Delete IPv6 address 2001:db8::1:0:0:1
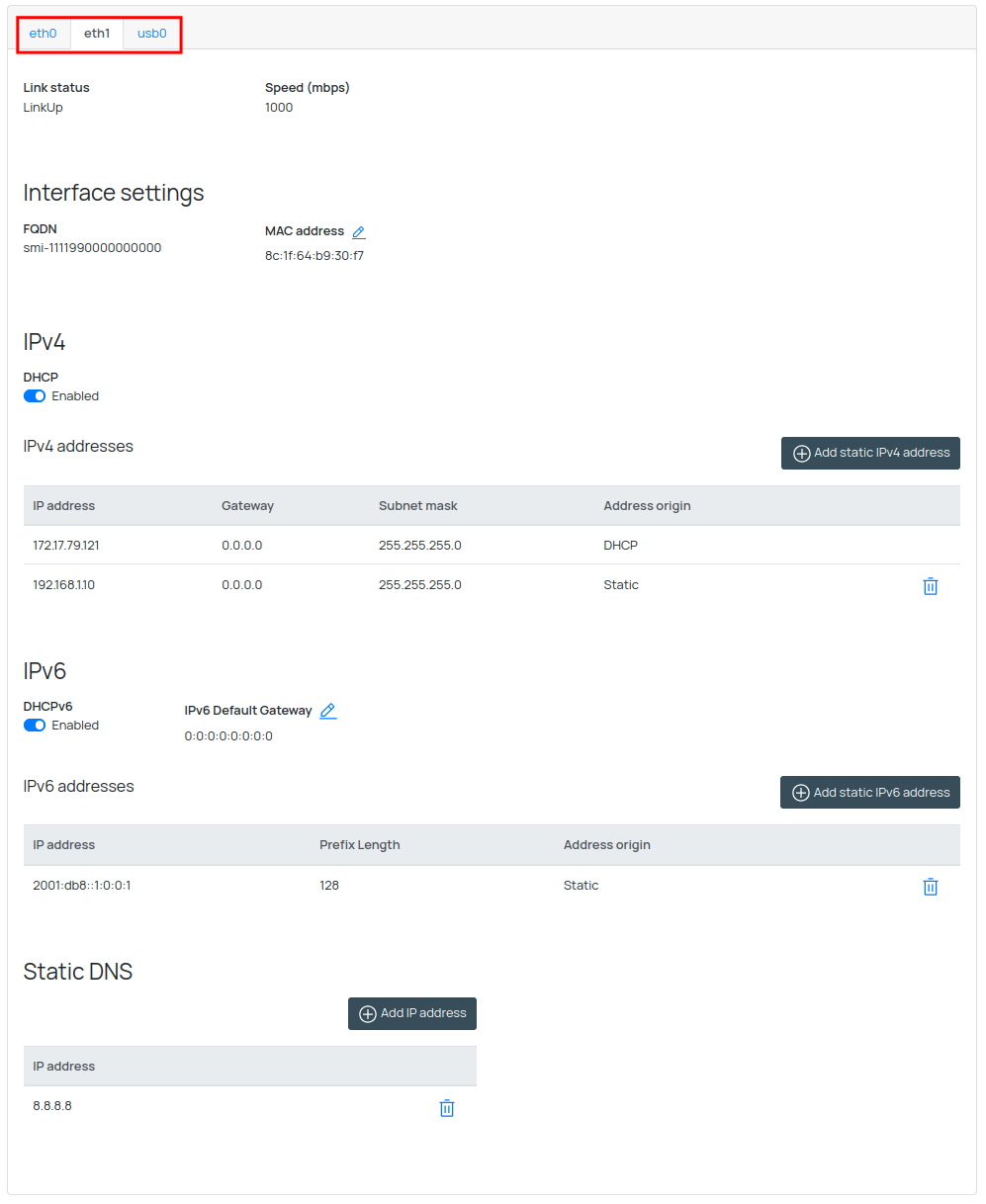Image resolution: width=986 pixels, height=1204 pixels. [930, 887]
